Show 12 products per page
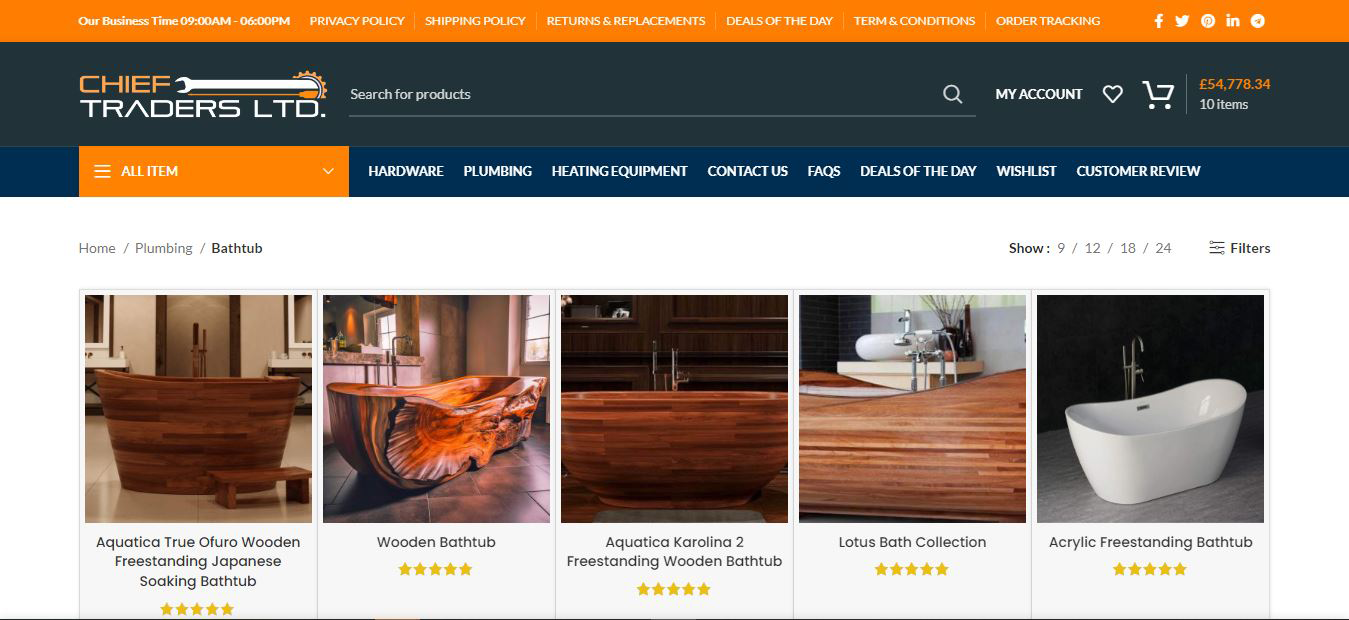Viewport: 1349px width, 620px height. point(1092,248)
